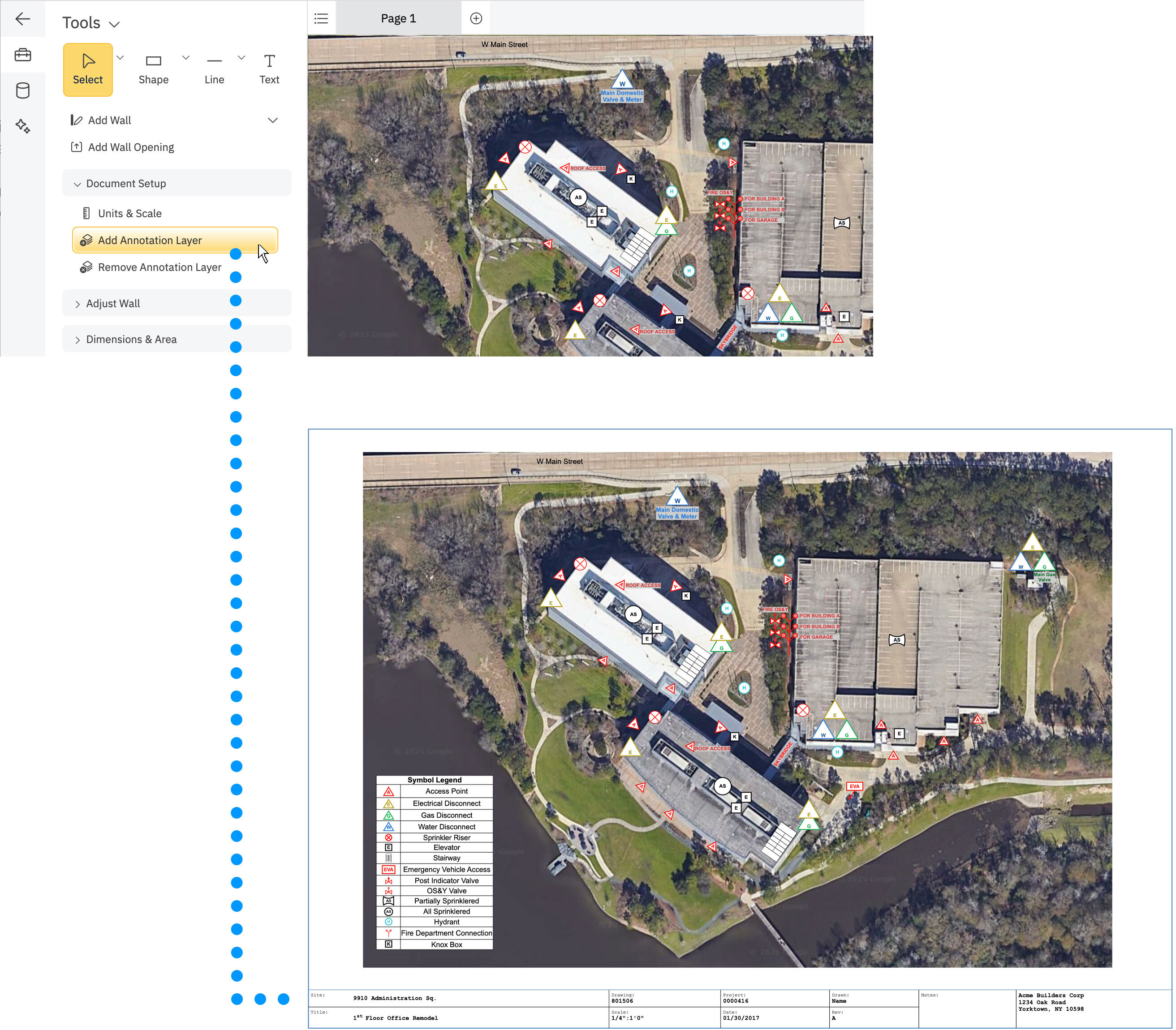Screen dimensions: 1176x1030
Task: Open Units & Scale settings
Action: click(129, 213)
